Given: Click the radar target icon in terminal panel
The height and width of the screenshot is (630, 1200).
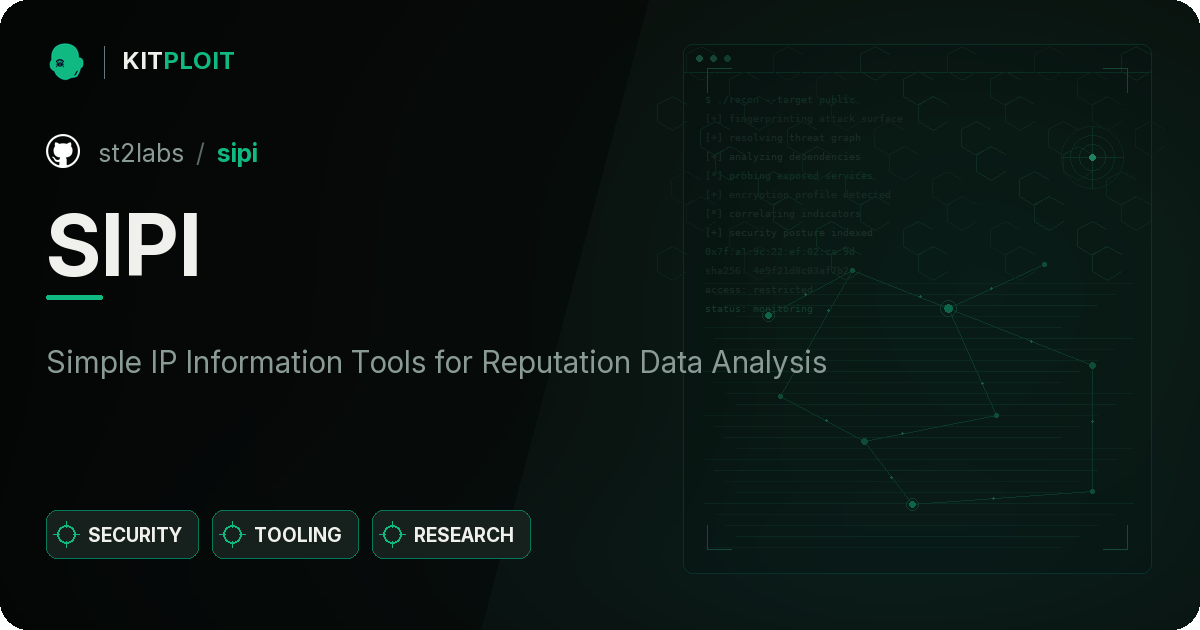Looking at the screenshot, I should tap(1092, 157).
